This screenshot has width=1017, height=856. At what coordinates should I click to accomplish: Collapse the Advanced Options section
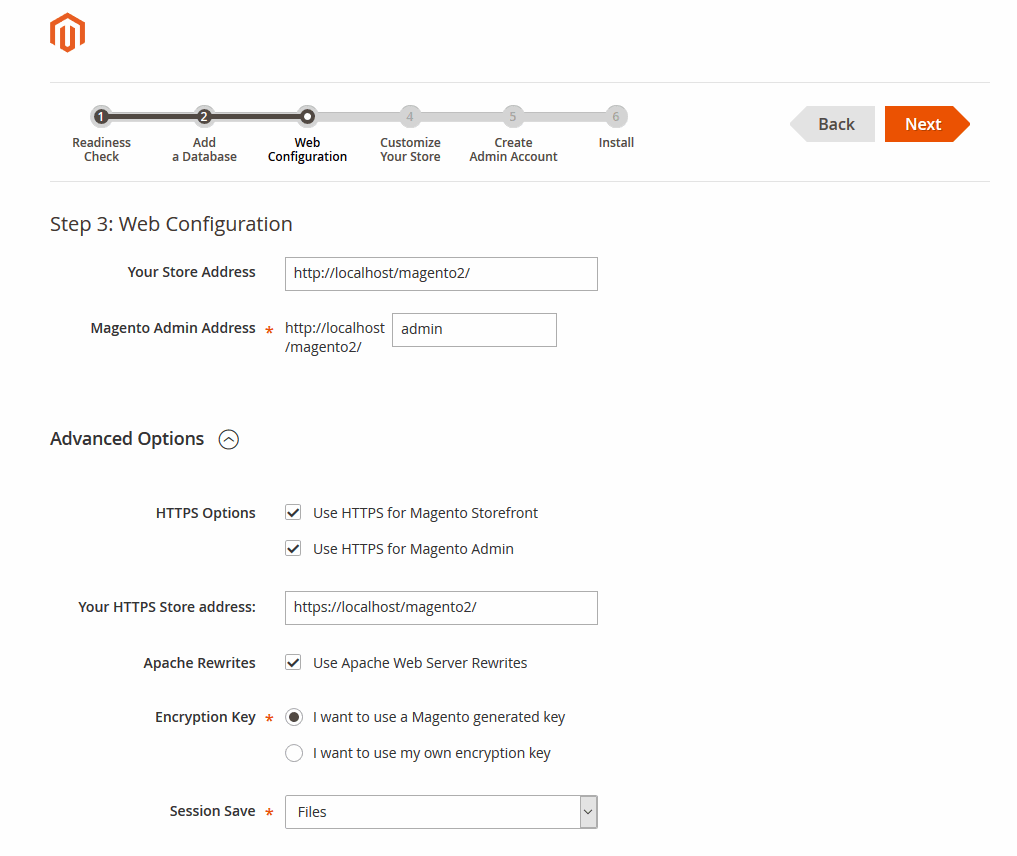pyautogui.click(x=229, y=440)
